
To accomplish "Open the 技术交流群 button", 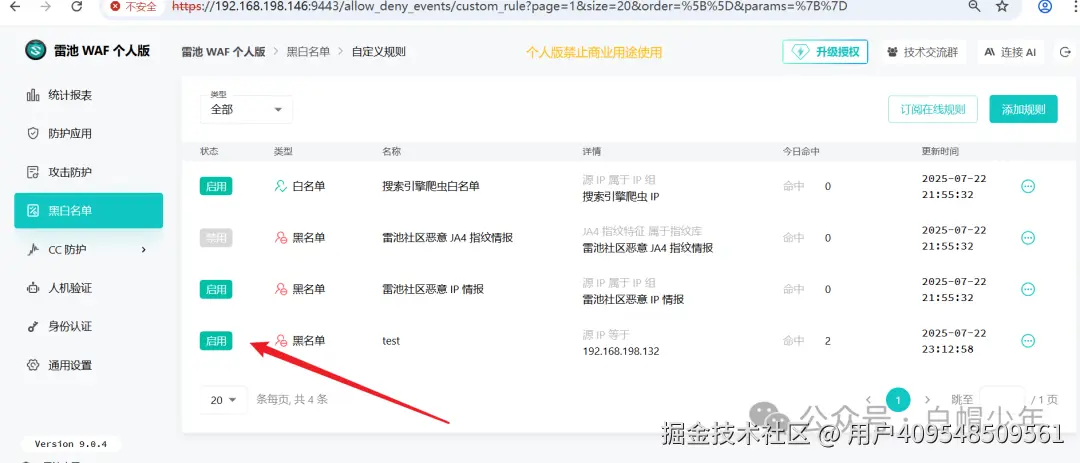I will tap(923, 52).
